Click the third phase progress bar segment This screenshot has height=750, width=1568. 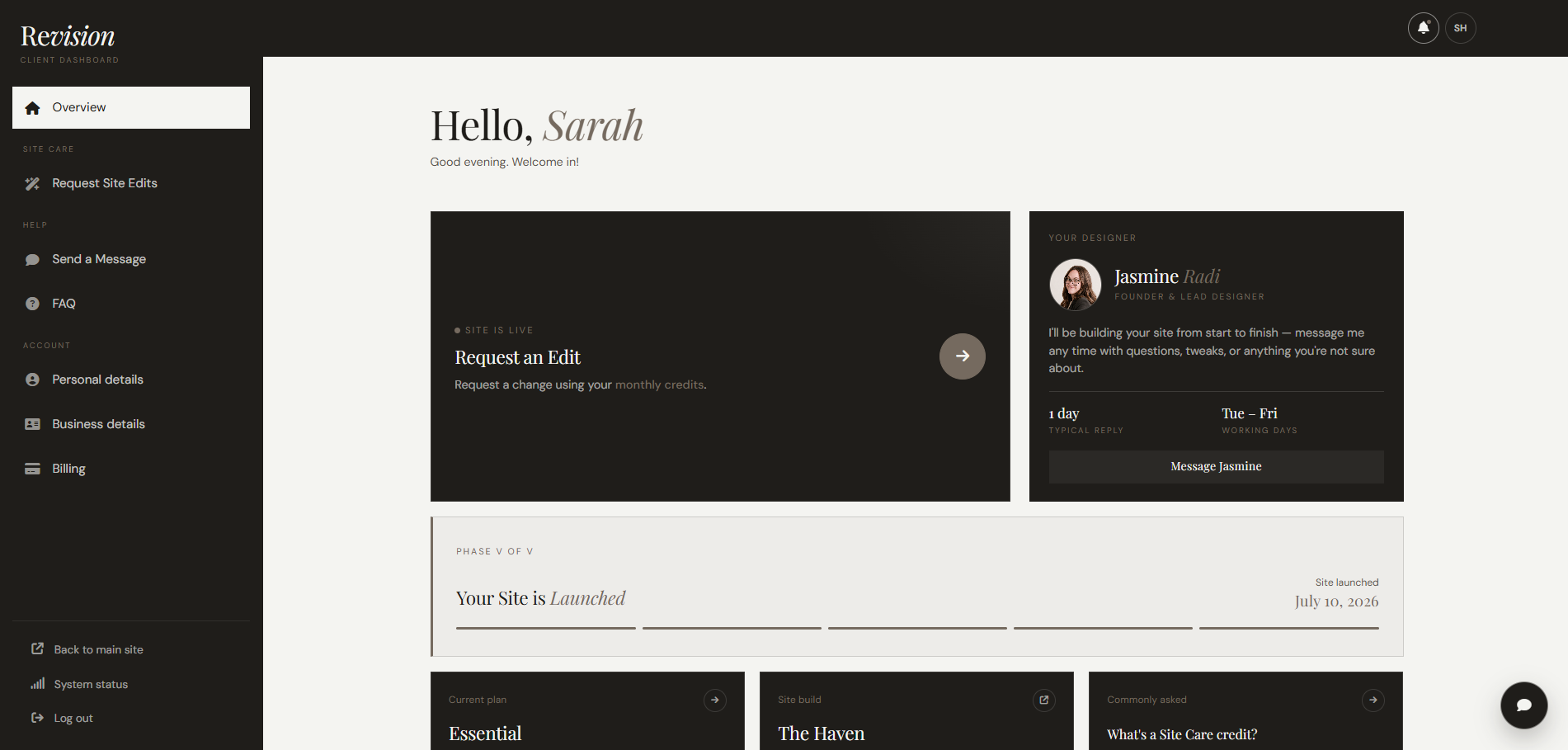tap(917, 628)
